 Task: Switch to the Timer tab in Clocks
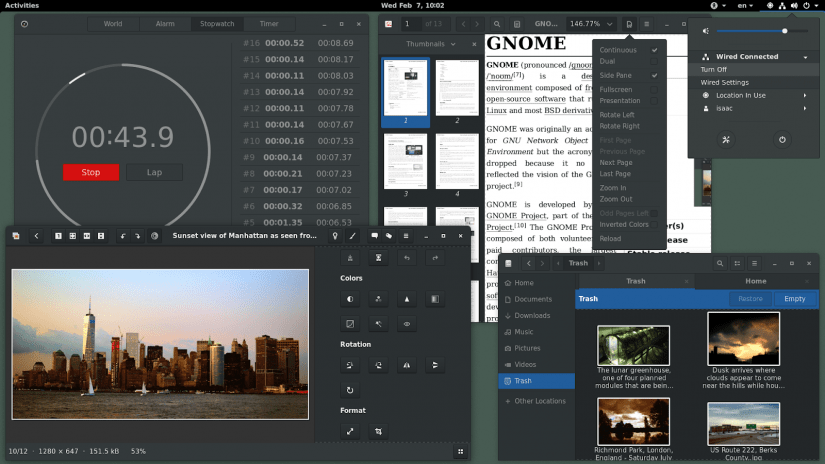click(x=269, y=23)
